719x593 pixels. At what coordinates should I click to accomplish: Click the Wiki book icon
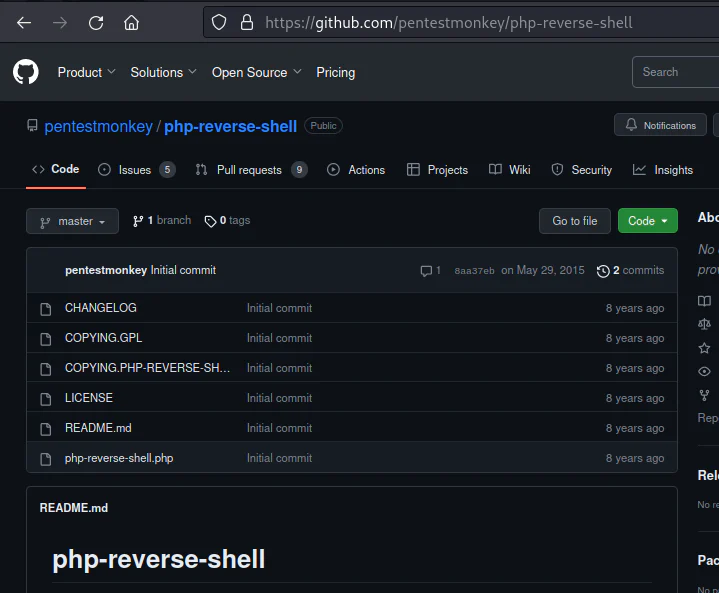pos(495,170)
